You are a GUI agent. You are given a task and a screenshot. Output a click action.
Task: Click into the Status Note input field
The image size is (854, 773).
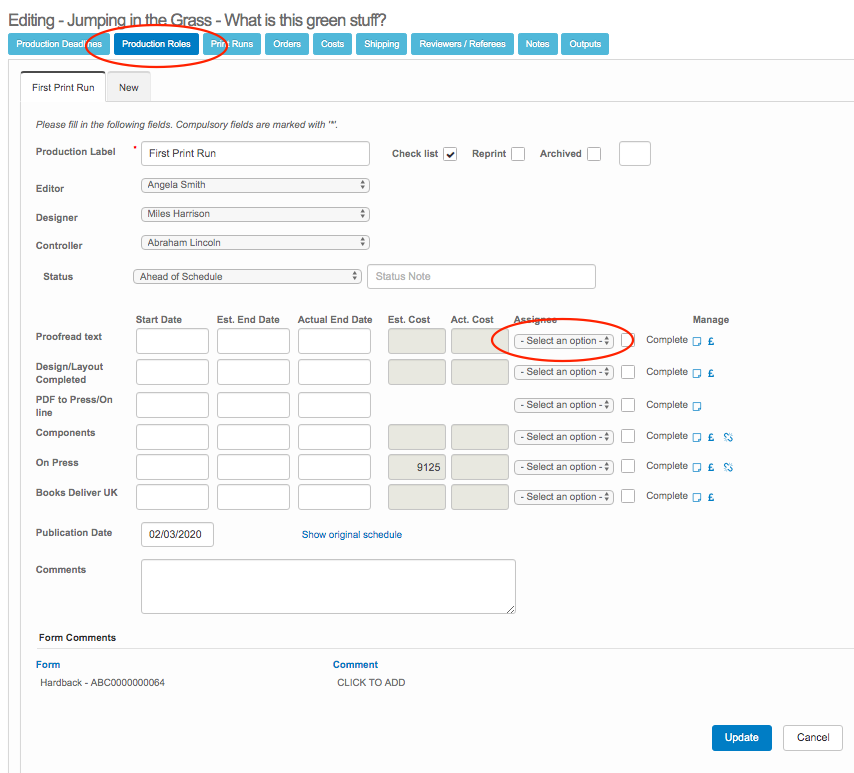[x=481, y=277]
